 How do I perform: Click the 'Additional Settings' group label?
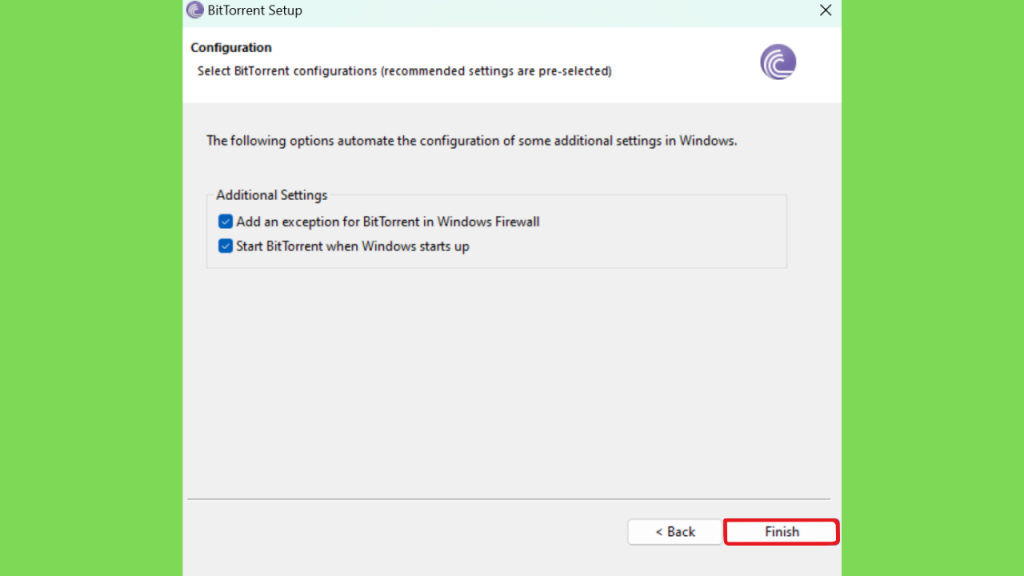click(x=272, y=195)
